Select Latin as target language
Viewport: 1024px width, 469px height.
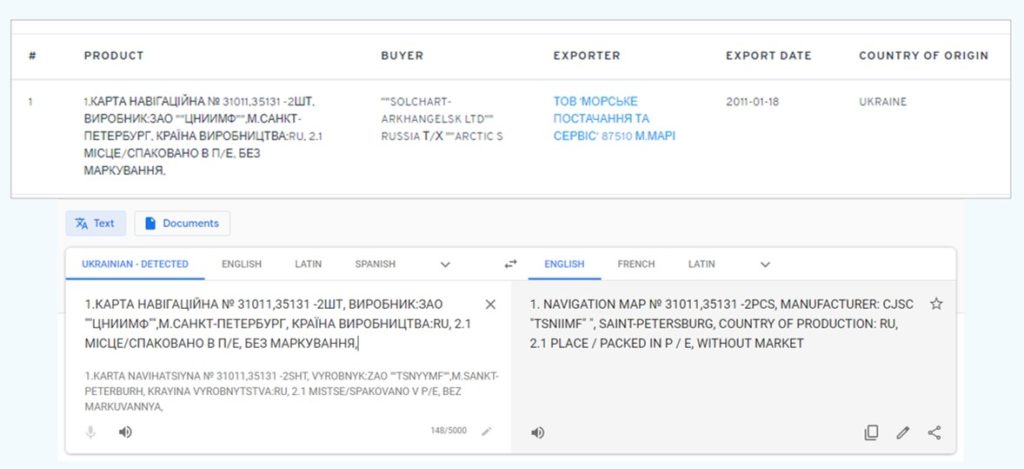click(701, 264)
